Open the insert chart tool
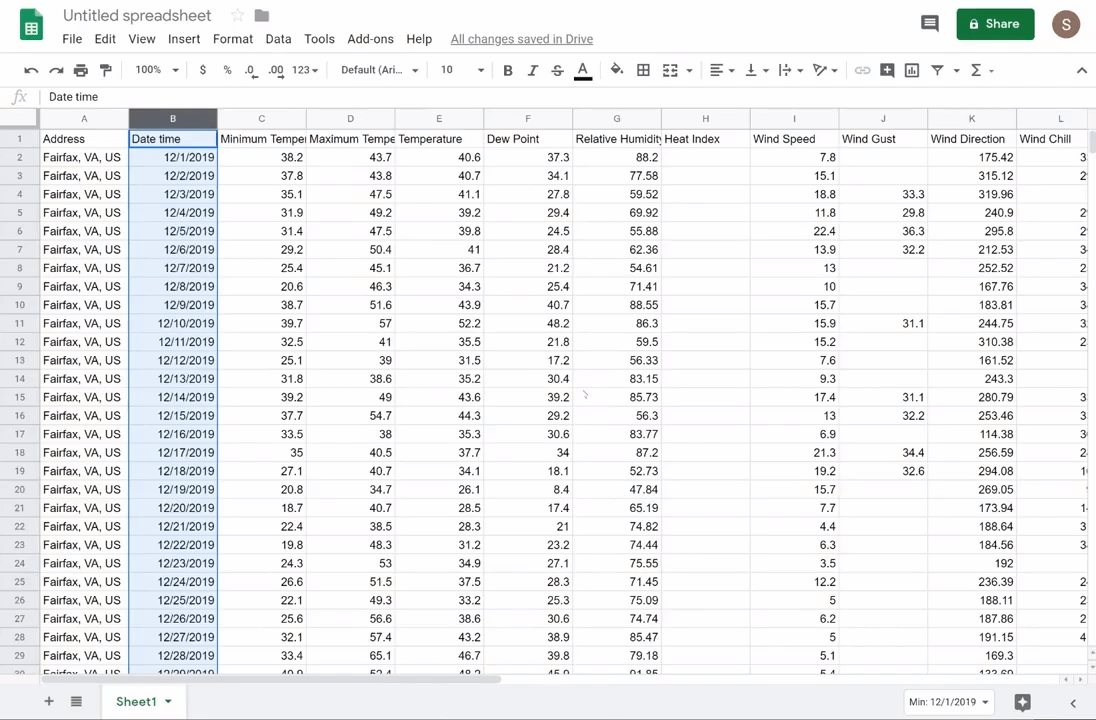The height and width of the screenshot is (720, 1096). click(911, 70)
